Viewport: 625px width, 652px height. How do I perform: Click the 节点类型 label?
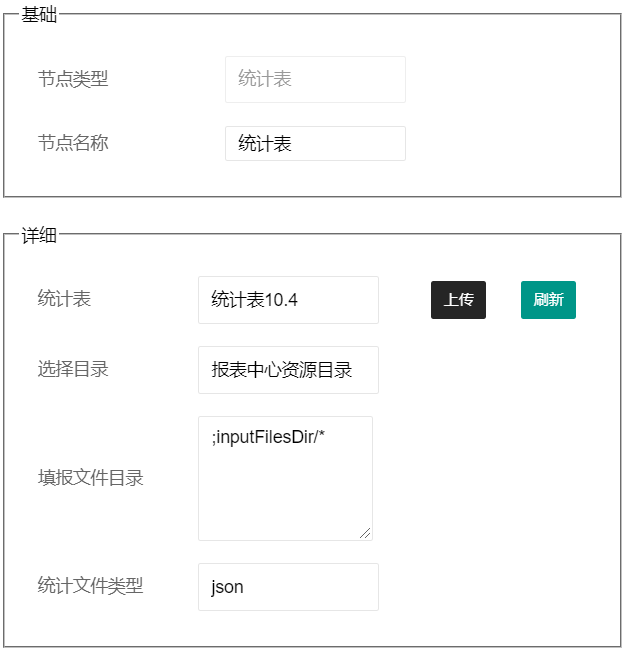click(73, 79)
